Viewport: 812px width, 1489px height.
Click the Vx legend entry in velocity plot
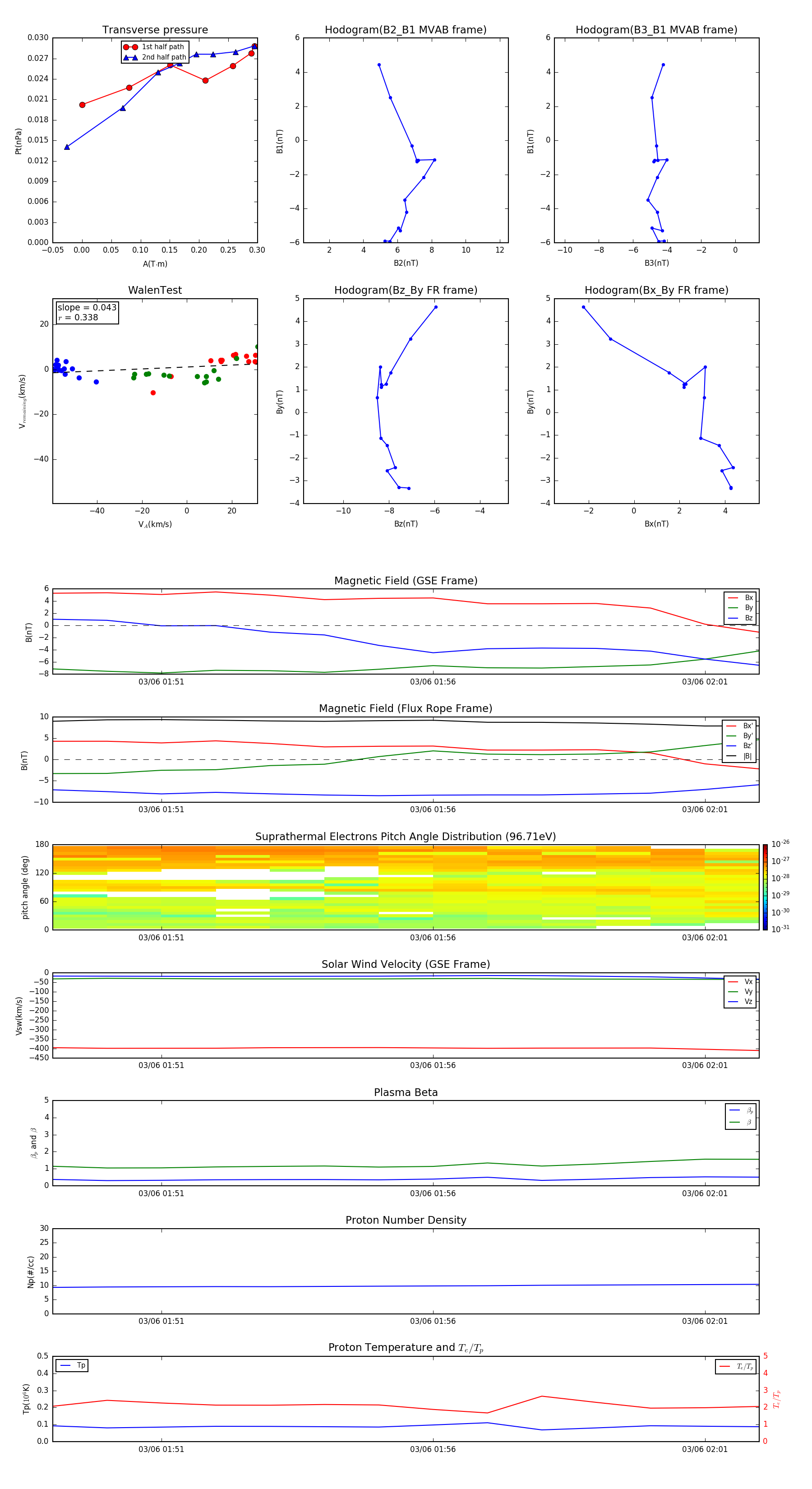point(740,981)
